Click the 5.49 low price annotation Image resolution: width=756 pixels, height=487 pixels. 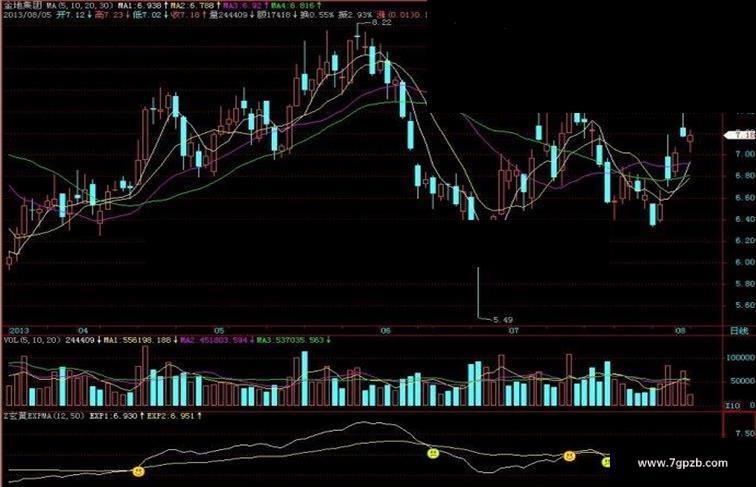pyautogui.click(x=503, y=319)
